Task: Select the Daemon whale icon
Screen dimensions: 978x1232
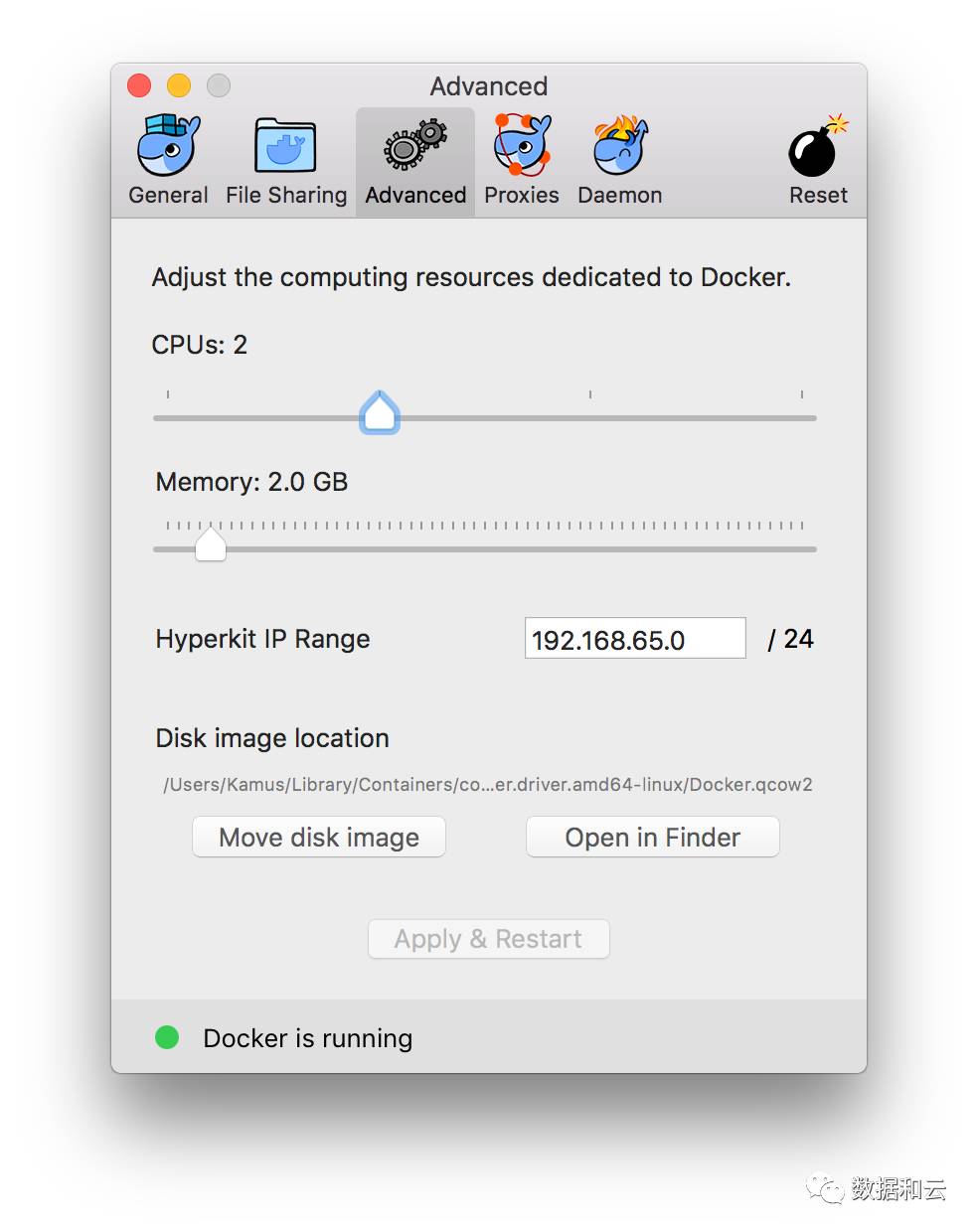Action: coord(620,145)
